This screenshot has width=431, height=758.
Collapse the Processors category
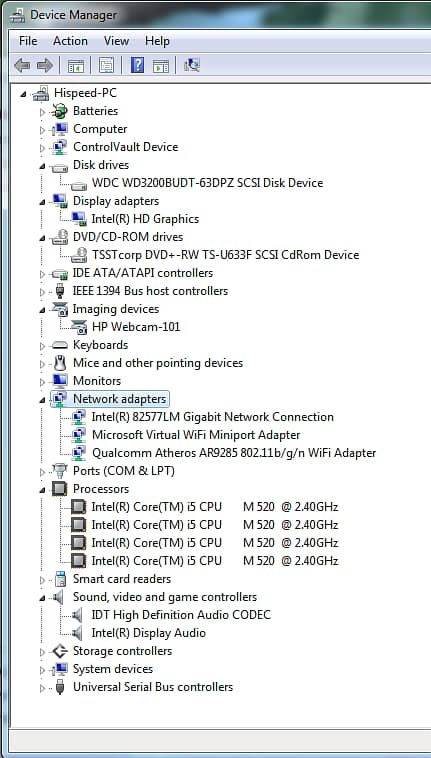tap(42, 490)
